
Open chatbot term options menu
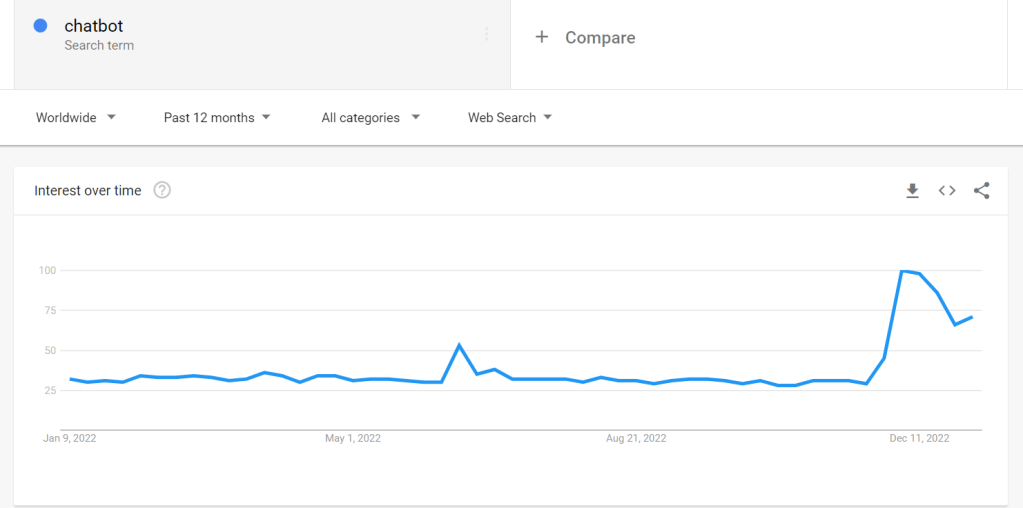coord(487,34)
